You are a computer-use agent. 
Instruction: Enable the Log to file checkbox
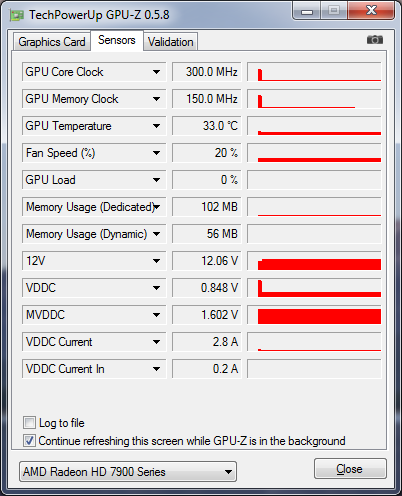29,423
